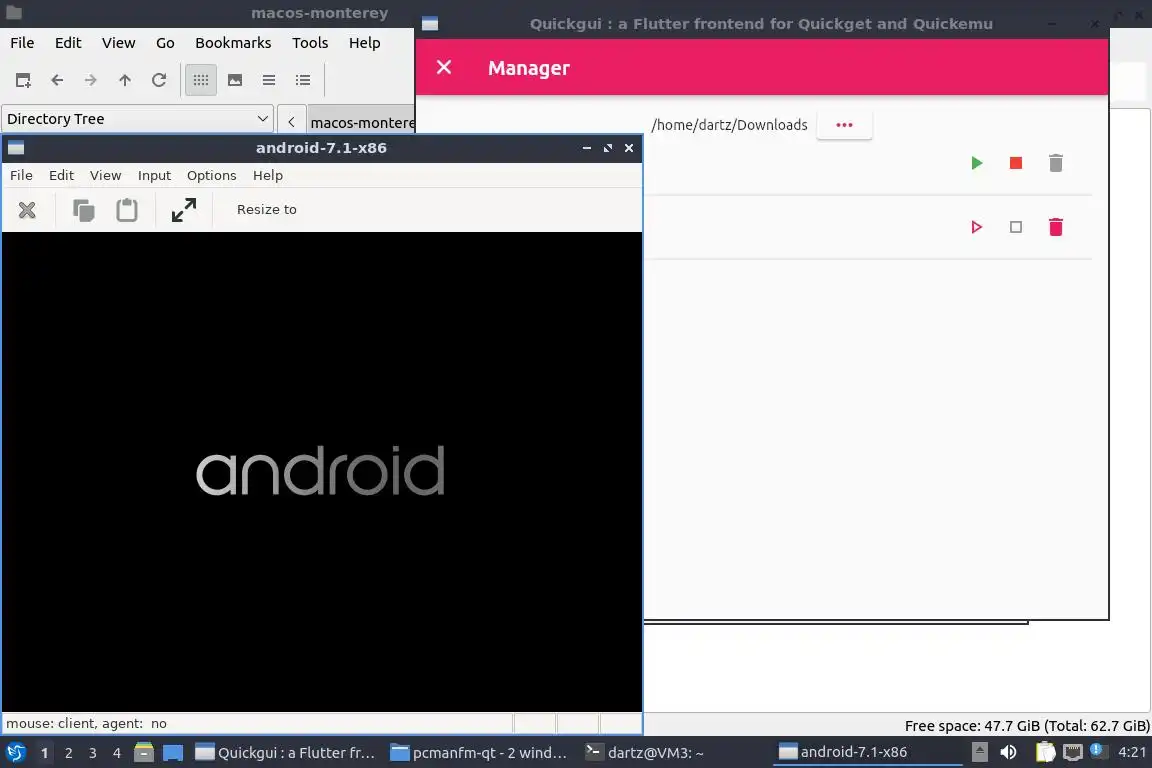Screen dimensions: 1152x768
Task: Click the 4:21 clock in the taskbar
Action: click(x=1132, y=752)
